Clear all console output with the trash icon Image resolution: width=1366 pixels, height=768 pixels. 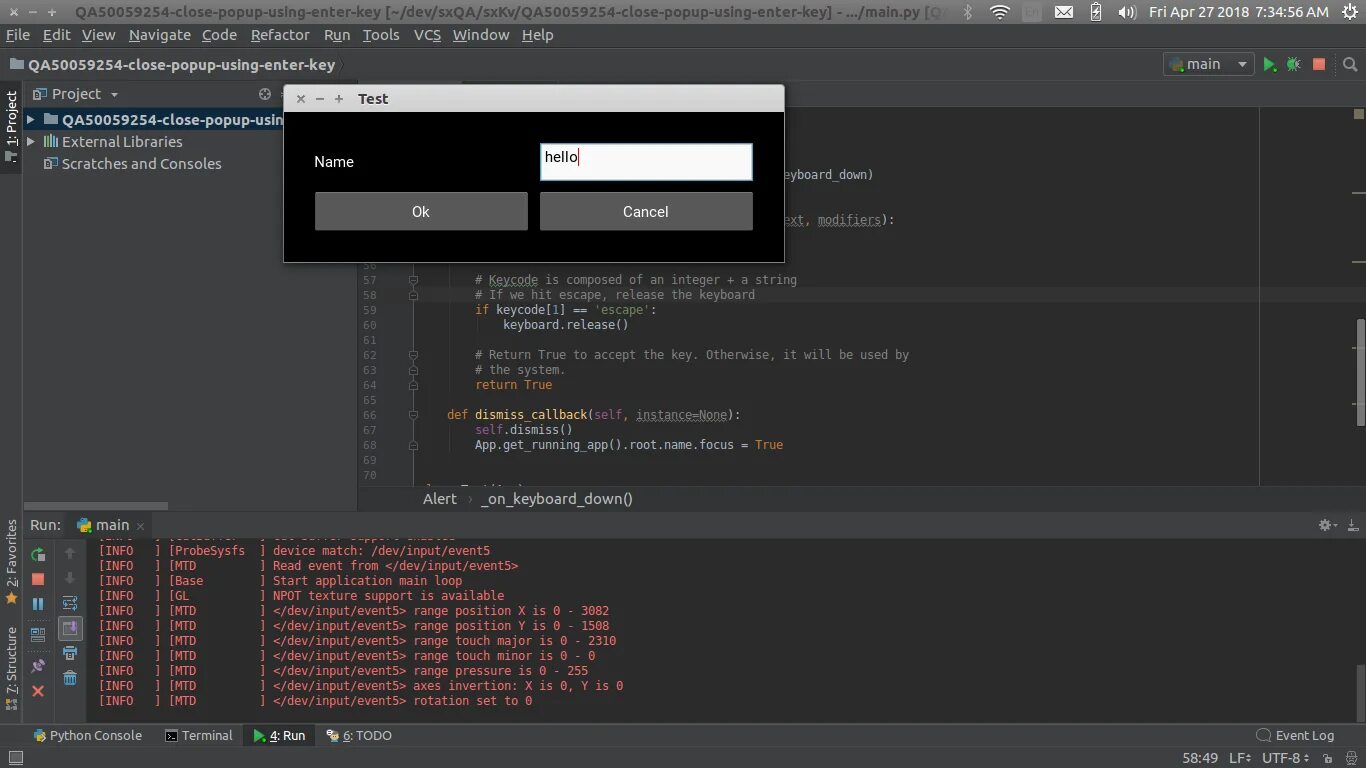pos(70,678)
